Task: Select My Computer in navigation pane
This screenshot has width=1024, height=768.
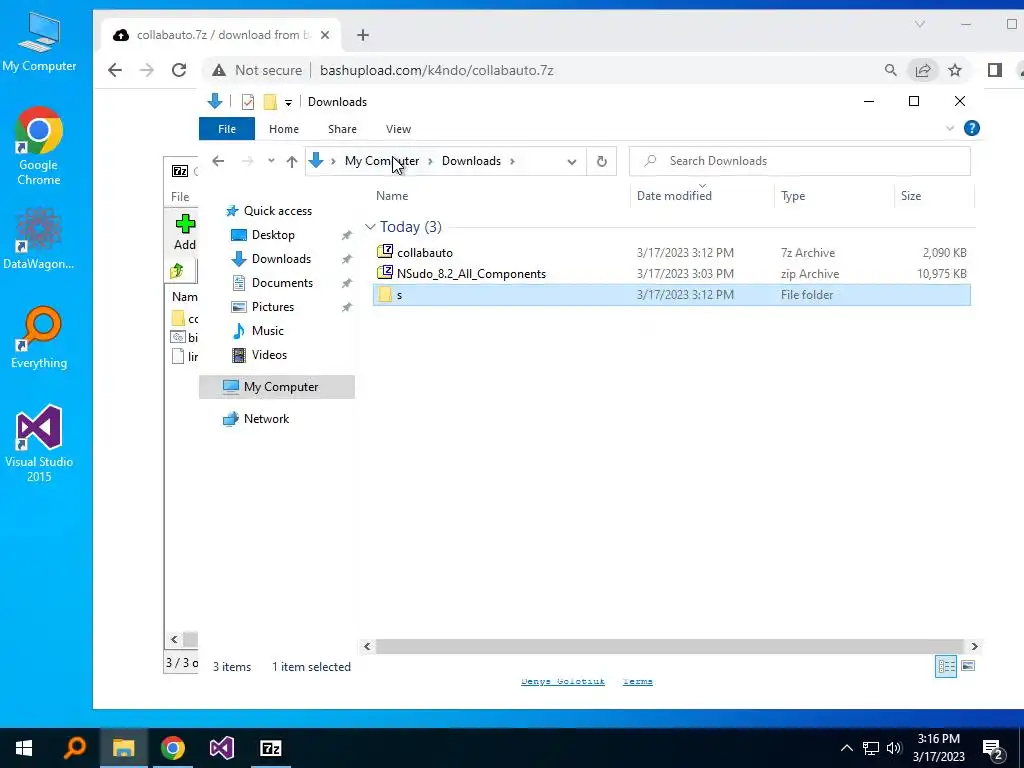Action: tap(277, 387)
